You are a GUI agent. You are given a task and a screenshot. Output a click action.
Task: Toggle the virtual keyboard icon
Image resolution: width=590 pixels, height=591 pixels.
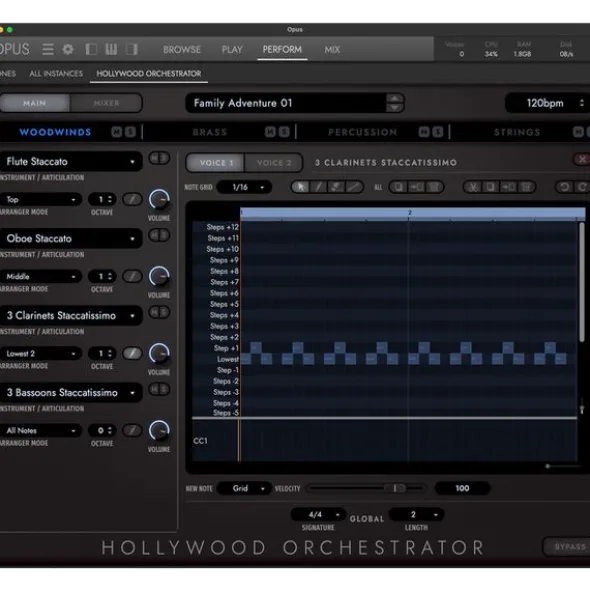(111, 49)
